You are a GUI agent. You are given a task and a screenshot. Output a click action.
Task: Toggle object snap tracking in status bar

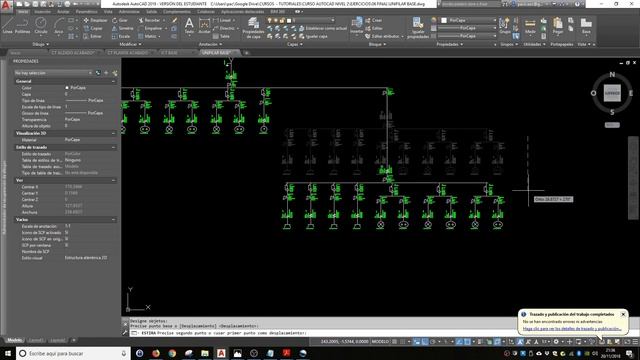point(460,342)
